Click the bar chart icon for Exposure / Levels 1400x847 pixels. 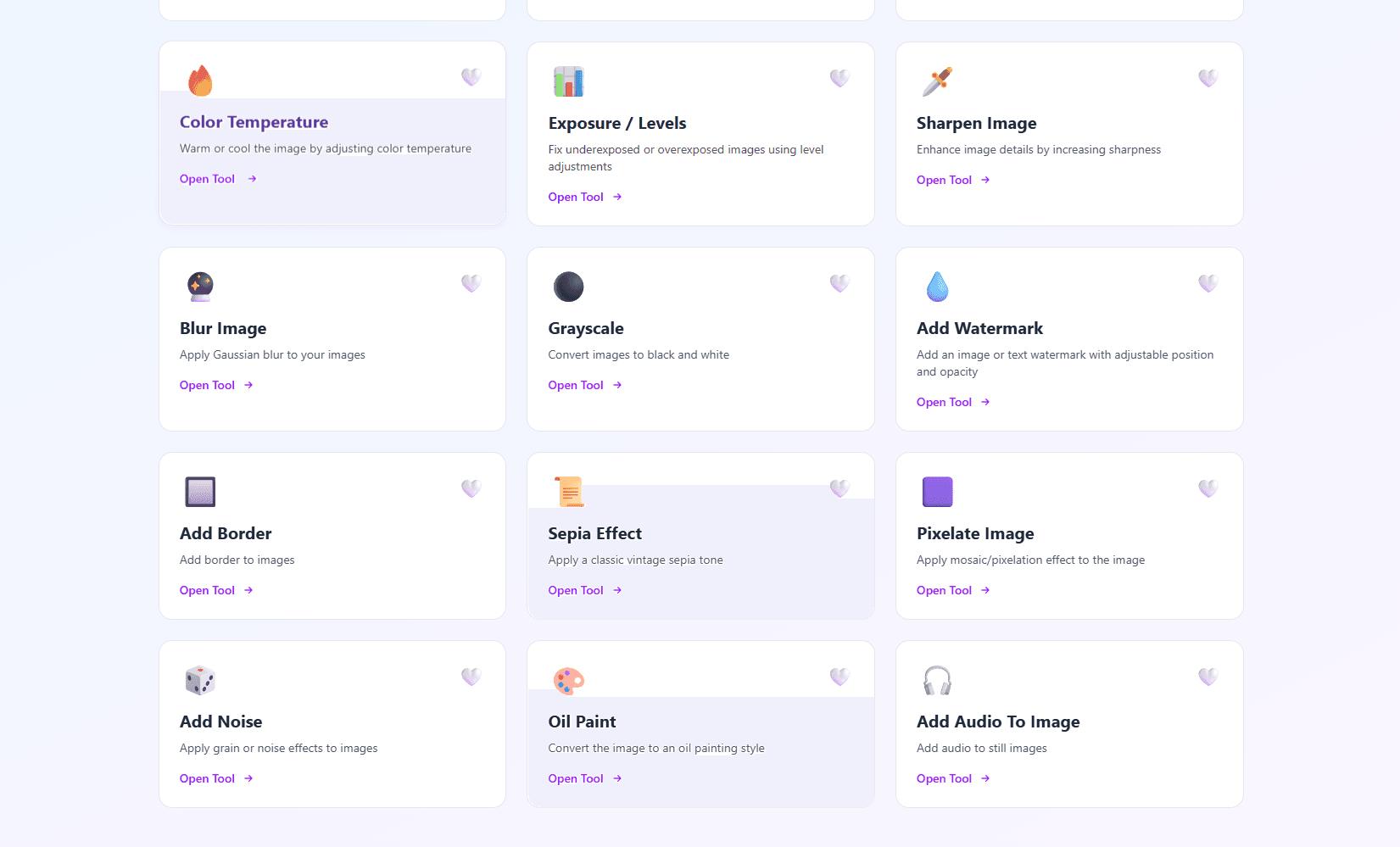[568, 81]
